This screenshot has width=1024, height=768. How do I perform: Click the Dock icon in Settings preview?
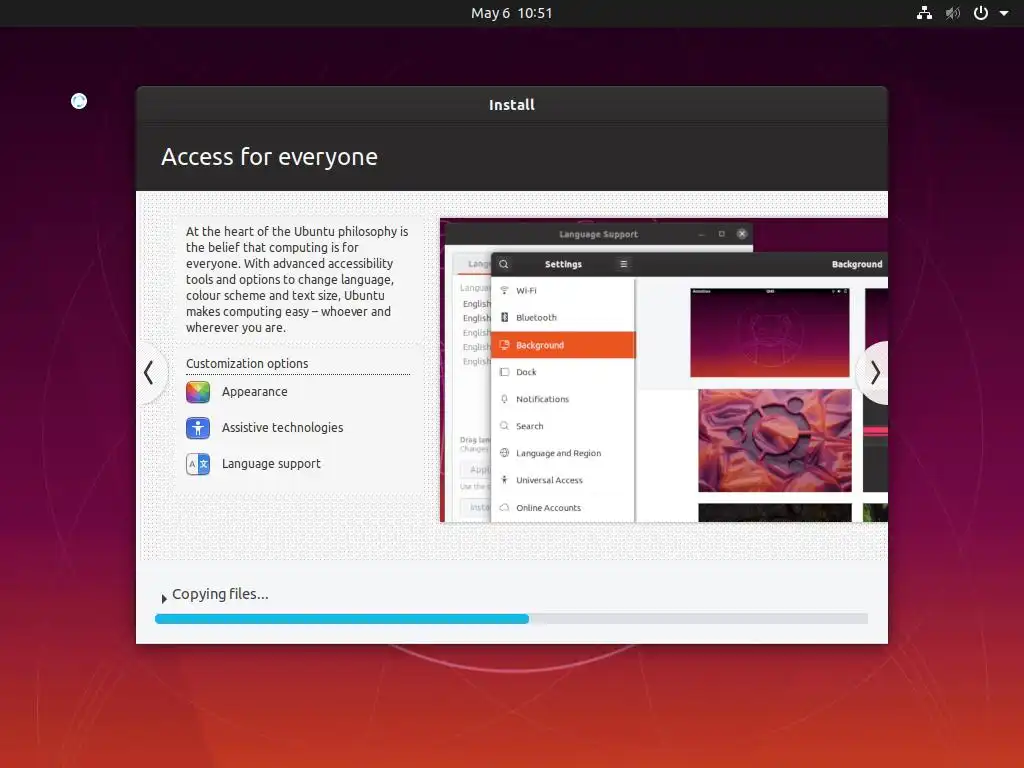coord(504,372)
